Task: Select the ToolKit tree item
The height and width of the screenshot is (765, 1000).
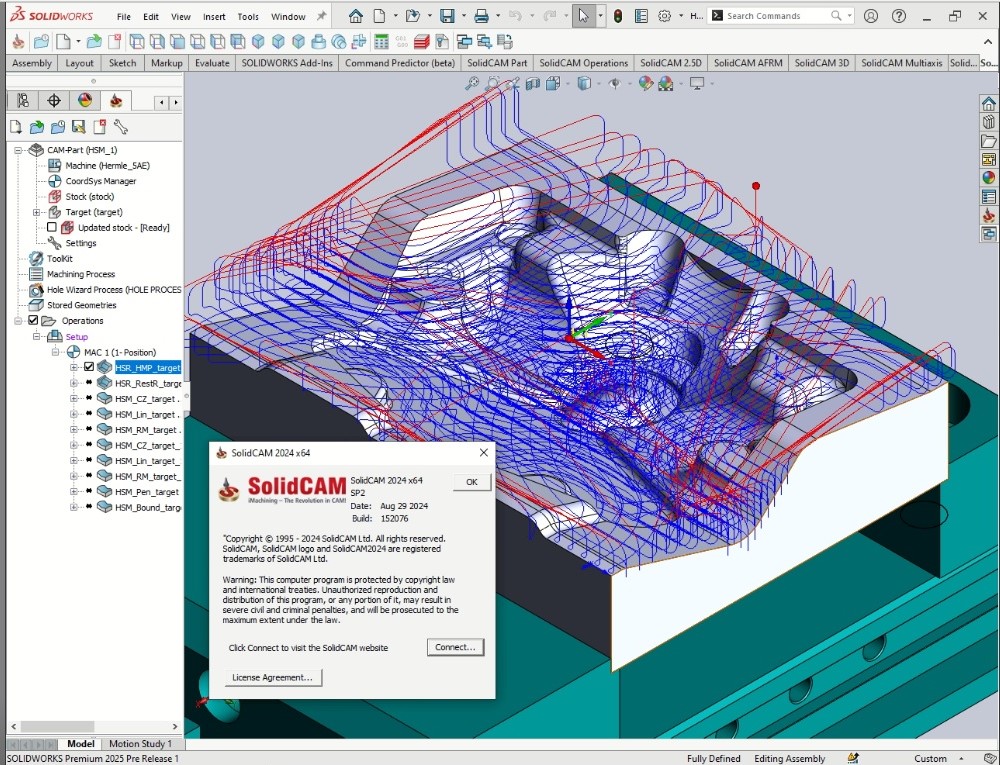Action: (59, 259)
